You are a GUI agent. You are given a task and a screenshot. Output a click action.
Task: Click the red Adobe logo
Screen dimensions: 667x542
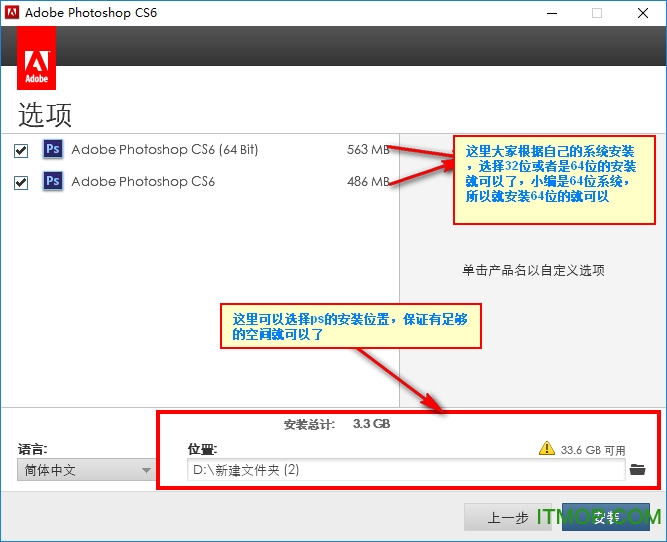(37, 58)
